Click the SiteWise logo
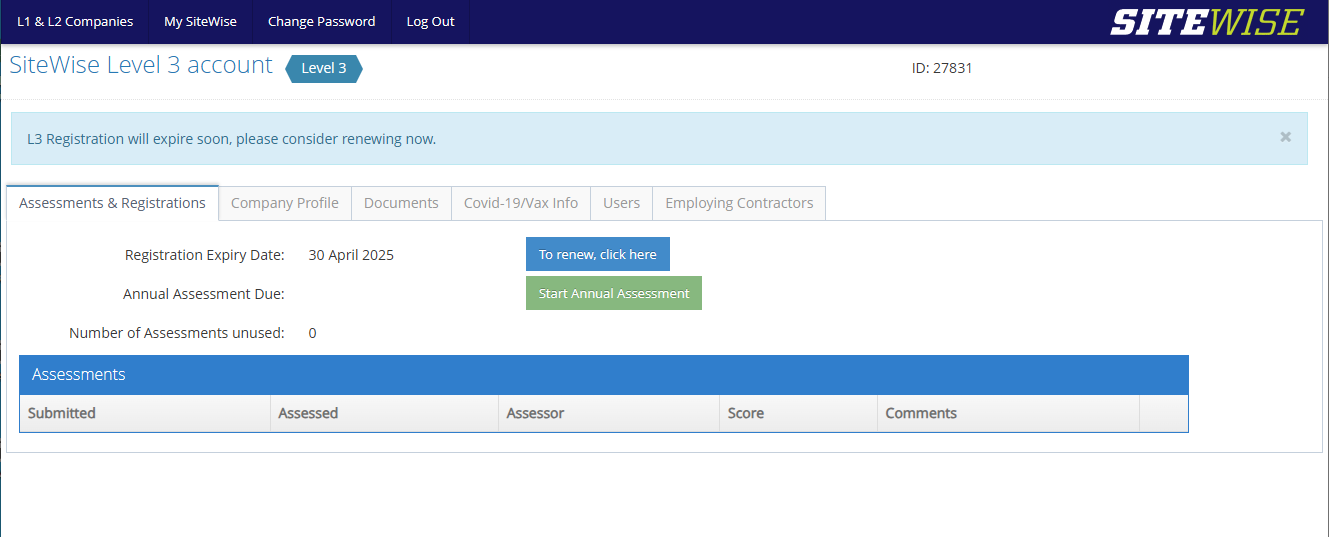1329x537 pixels. 1207,22
